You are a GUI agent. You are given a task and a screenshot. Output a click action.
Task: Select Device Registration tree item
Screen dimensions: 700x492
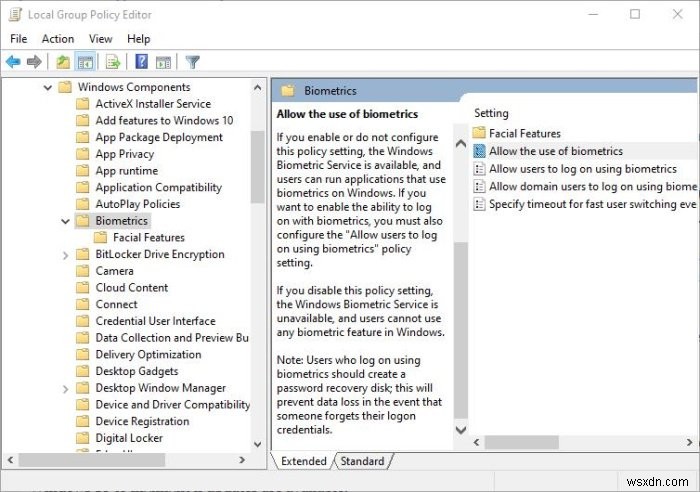coord(142,421)
